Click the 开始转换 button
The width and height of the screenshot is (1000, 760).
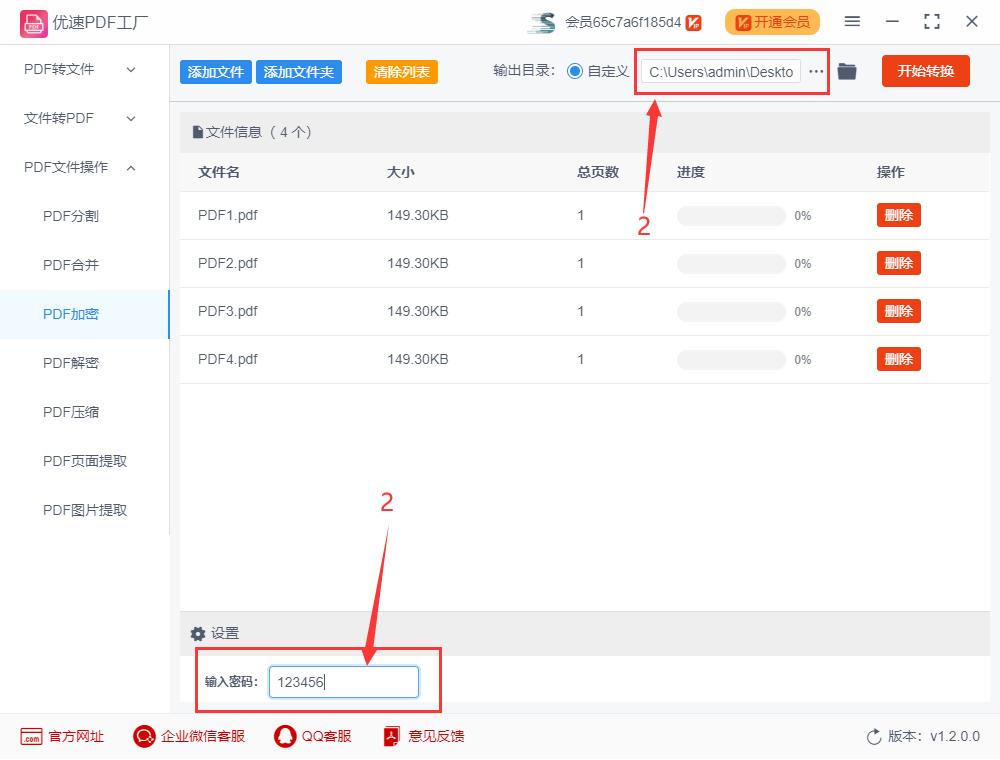[925, 71]
